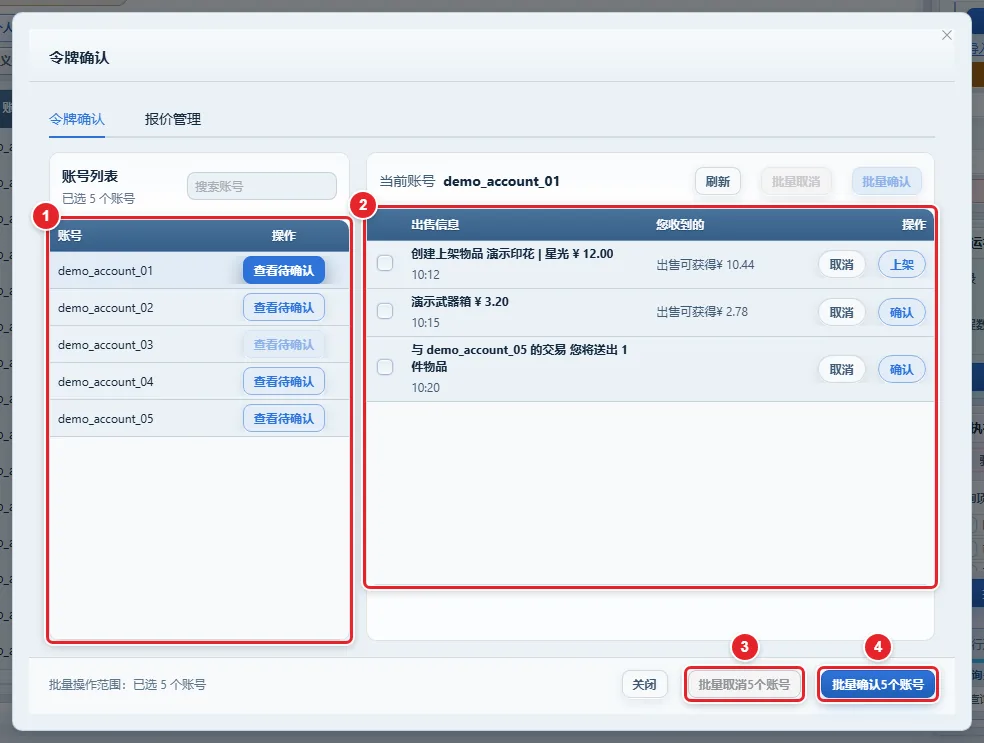Tick the checkbox for 演示武器箱 row

click(x=385, y=311)
